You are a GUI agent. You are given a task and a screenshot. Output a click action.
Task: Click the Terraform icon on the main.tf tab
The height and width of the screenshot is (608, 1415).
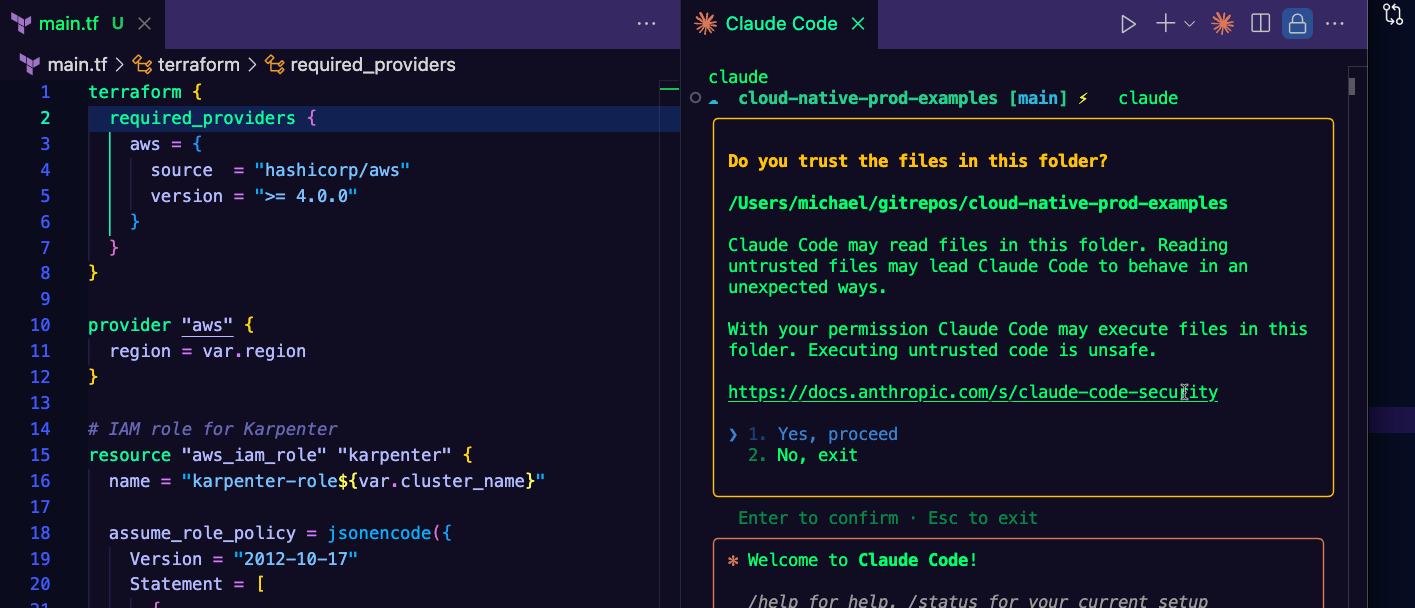pyautogui.click(x=22, y=22)
